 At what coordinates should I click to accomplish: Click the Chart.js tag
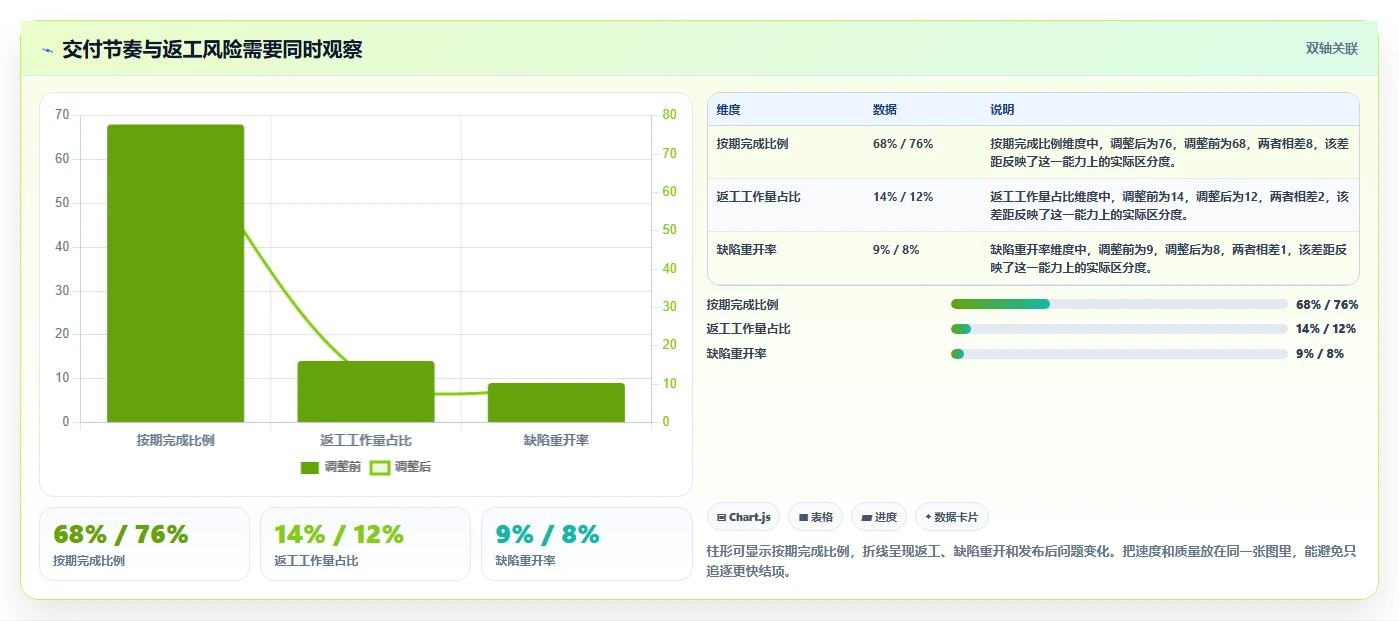point(743,517)
